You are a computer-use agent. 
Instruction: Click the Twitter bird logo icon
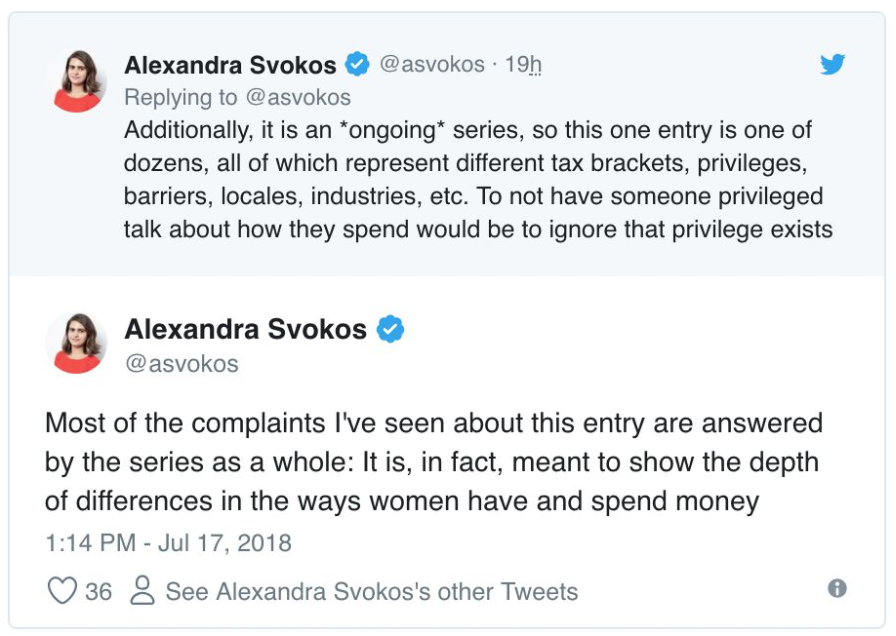pyautogui.click(x=832, y=65)
